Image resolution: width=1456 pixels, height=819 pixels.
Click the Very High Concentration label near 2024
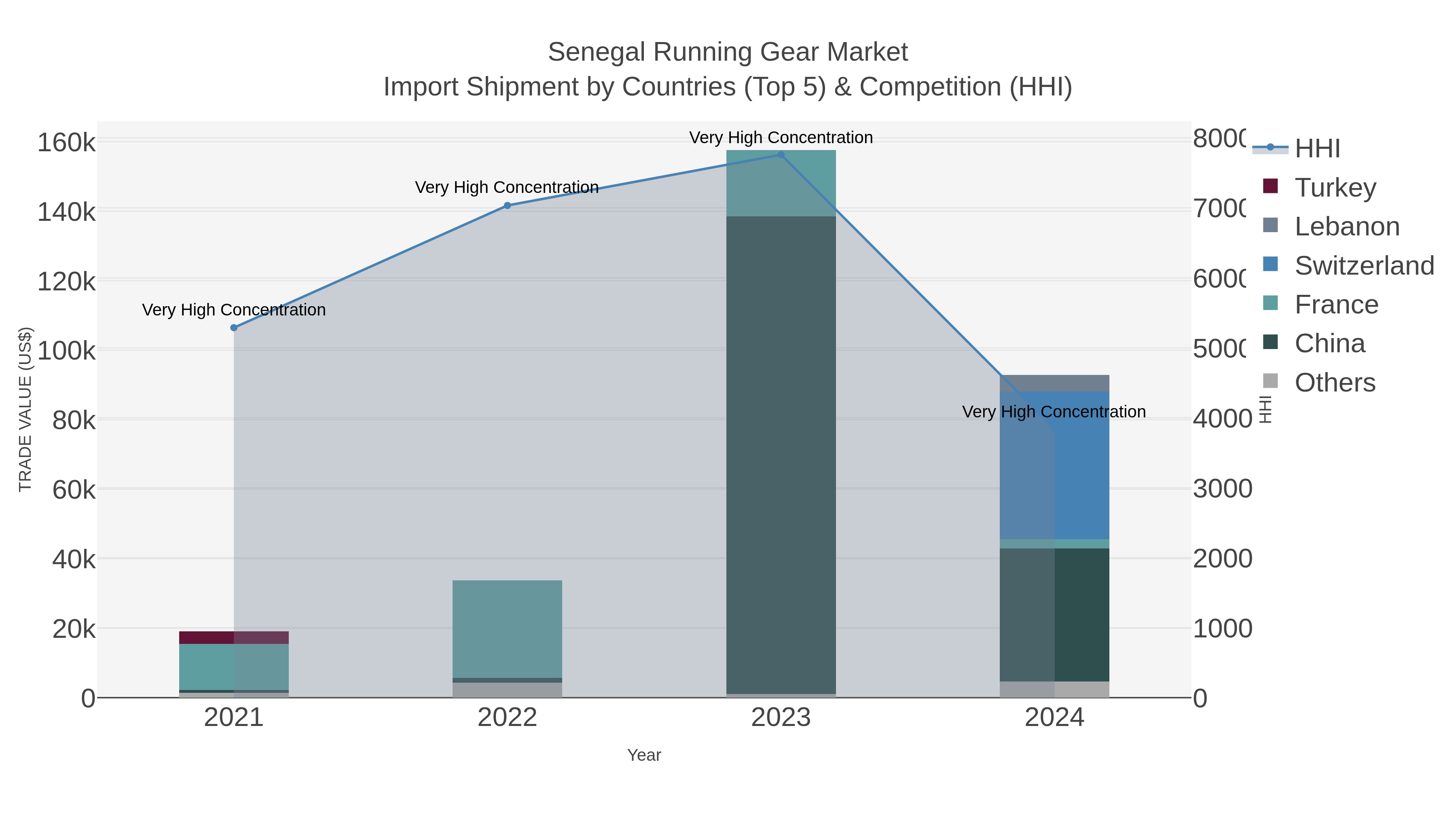1054,411
